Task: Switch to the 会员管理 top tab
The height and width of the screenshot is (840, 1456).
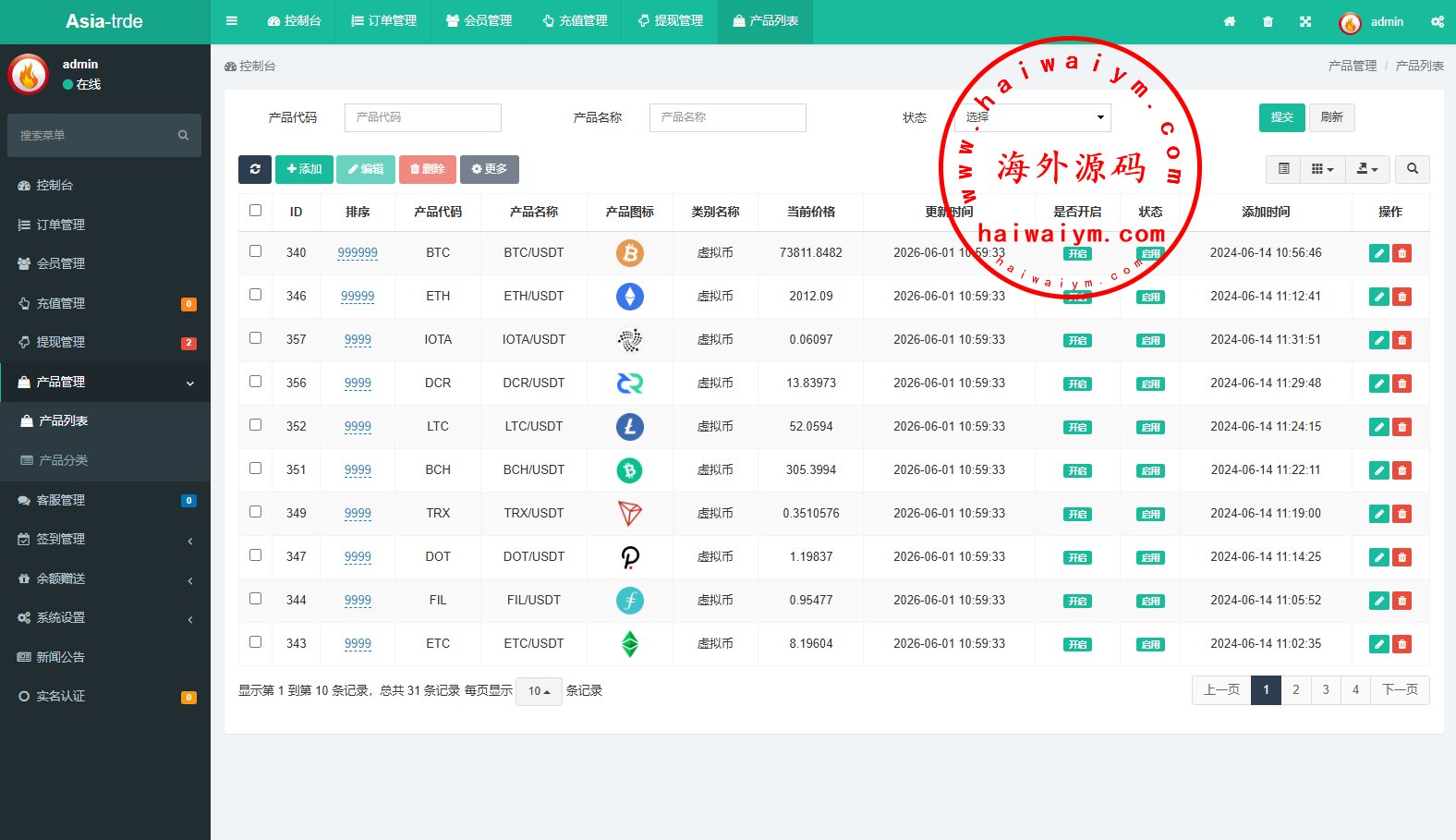Action: [479, 21]
